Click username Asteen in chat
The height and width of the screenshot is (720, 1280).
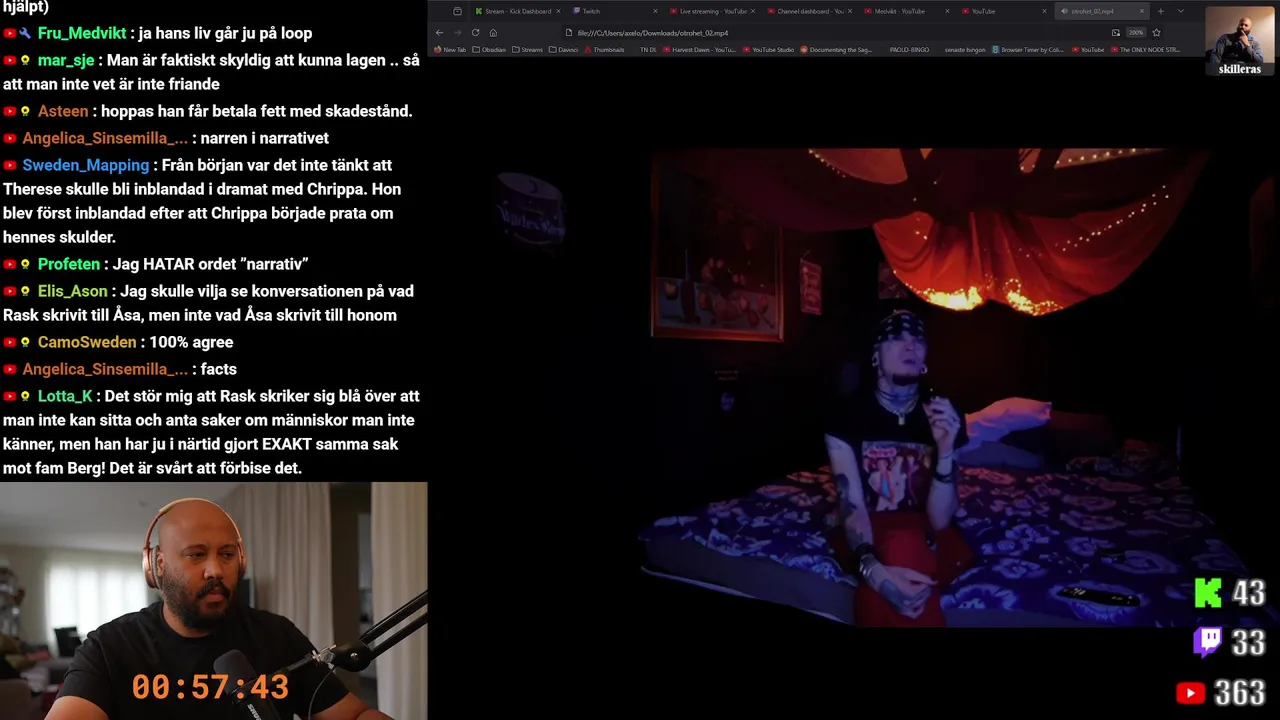click(63, 111)
